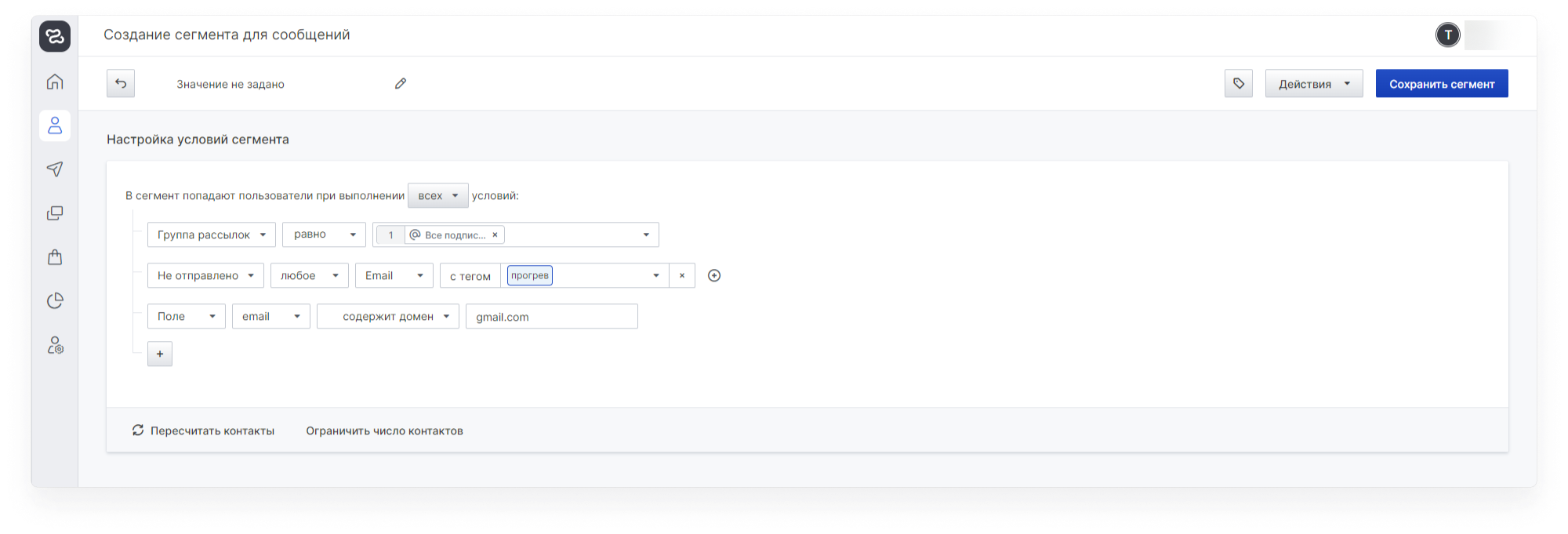Open the email field dropdown
This screenshot has width=1568, height=534.
(271, 316)
